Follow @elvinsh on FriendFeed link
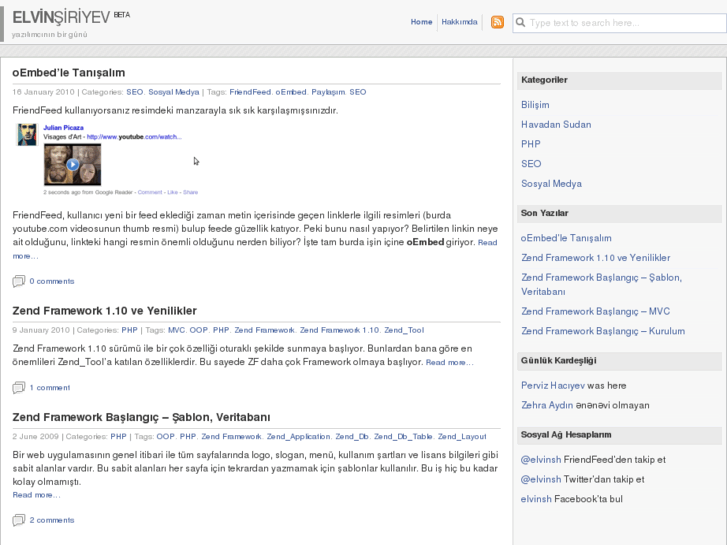 point(541,460)
